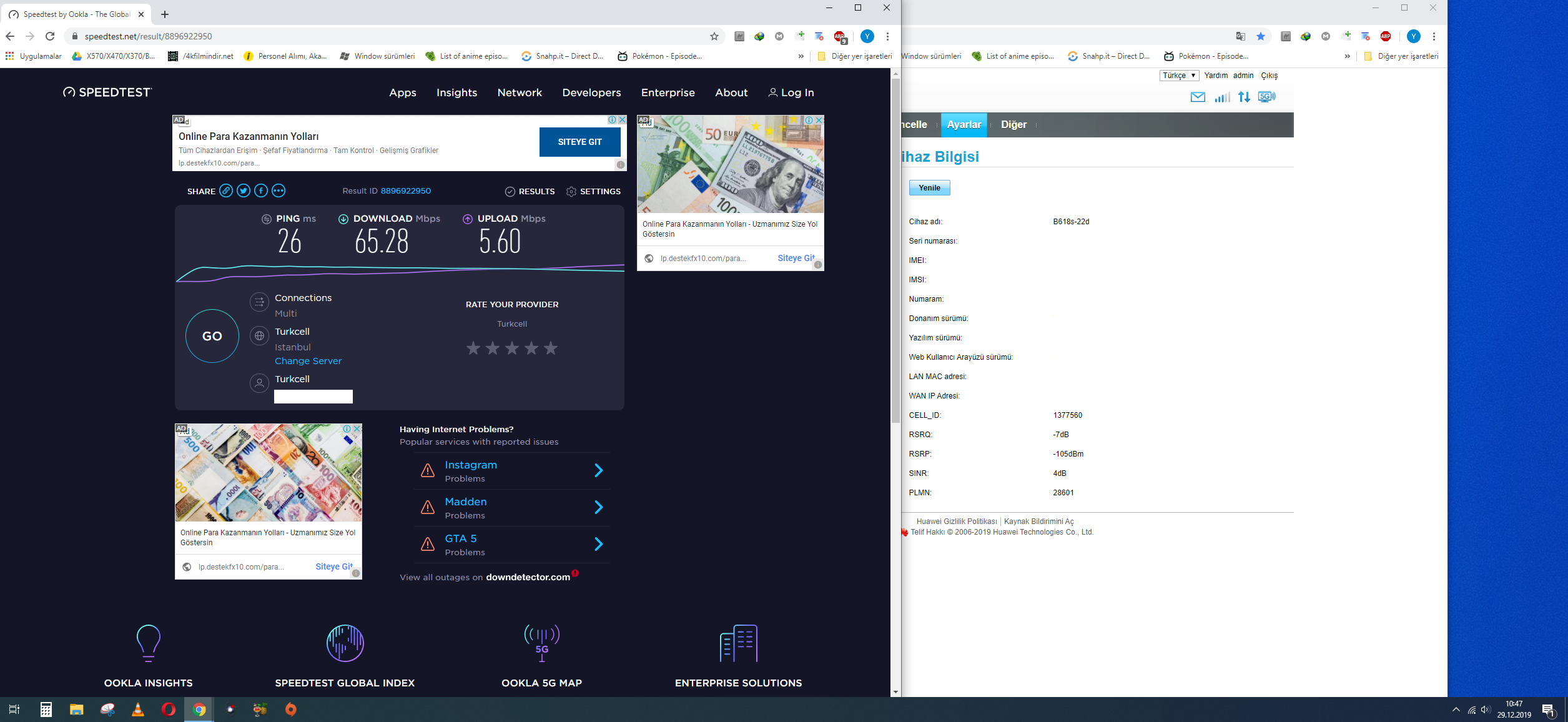The width and height of the screenshot is (1568, 722).
Task: Open notification center in system tray
Action: pyautogui.click(x=1549, y=710)
